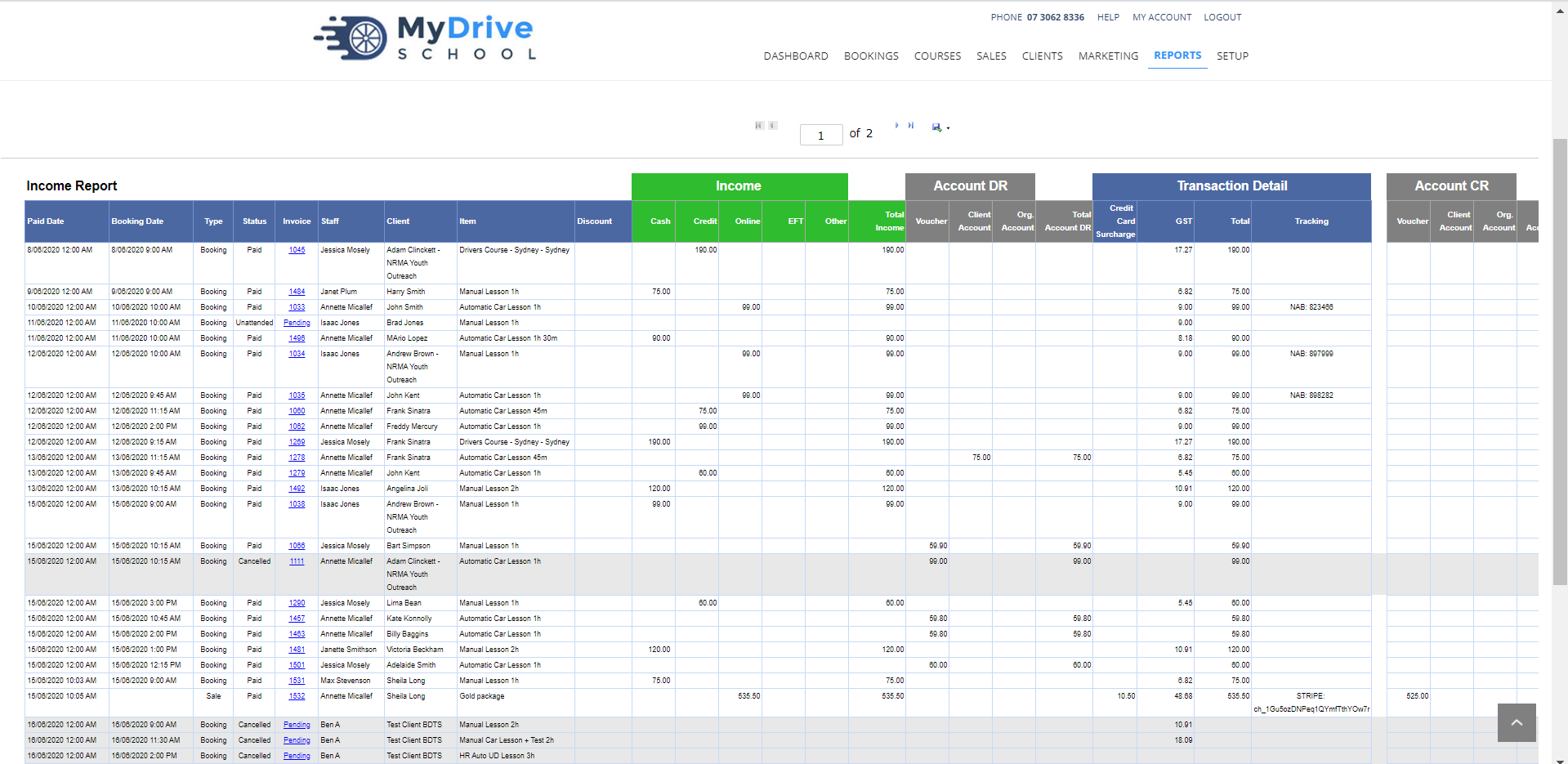The image size is (1568, 764).
Task: Open cancelled invoice 1111
Action: pyautogui.click(x=297, y=561)
